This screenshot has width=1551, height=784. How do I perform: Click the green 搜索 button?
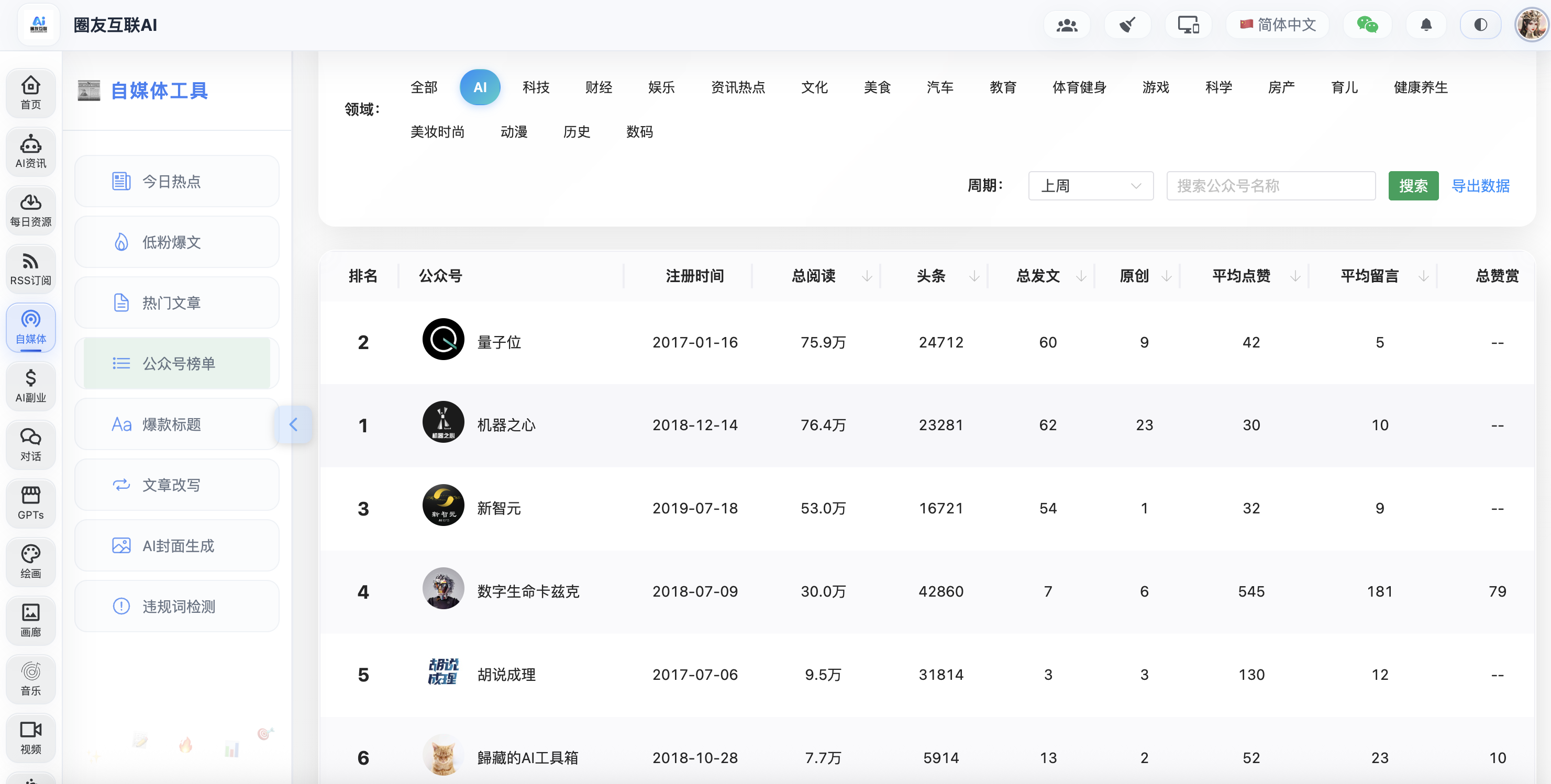pyautogui.click(x=1413, y=186)
